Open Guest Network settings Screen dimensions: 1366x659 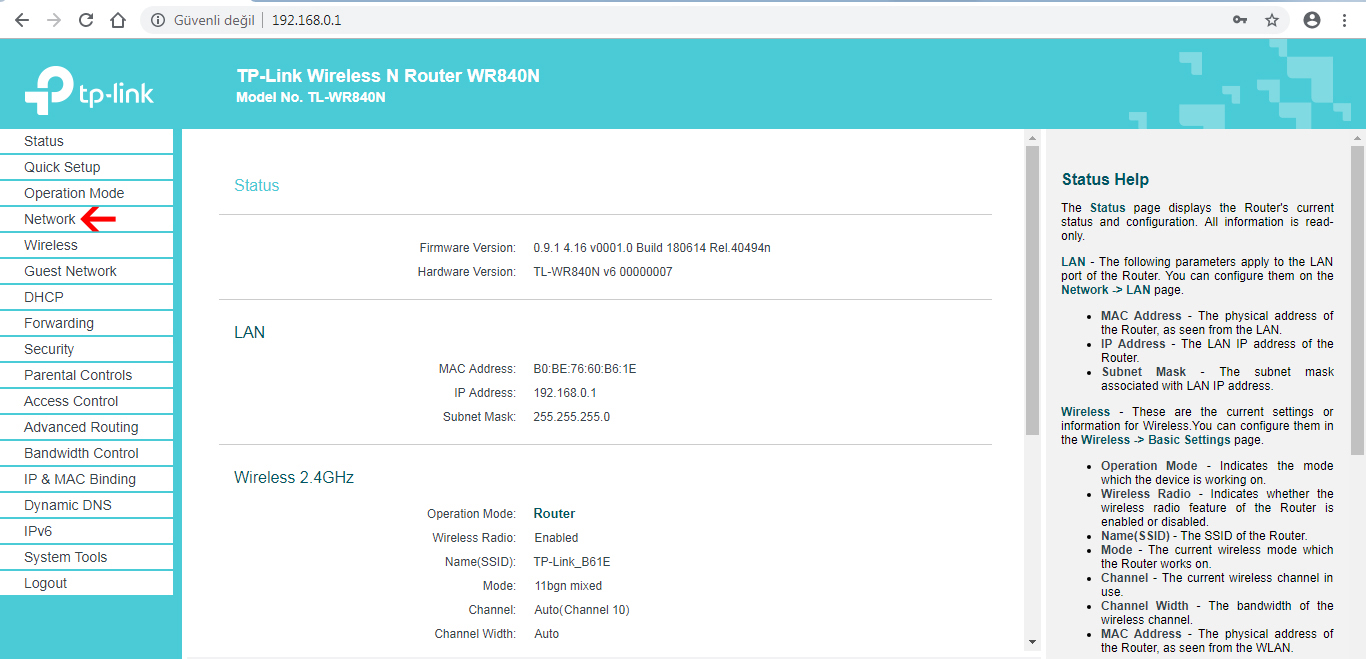(x=87, y=271)
